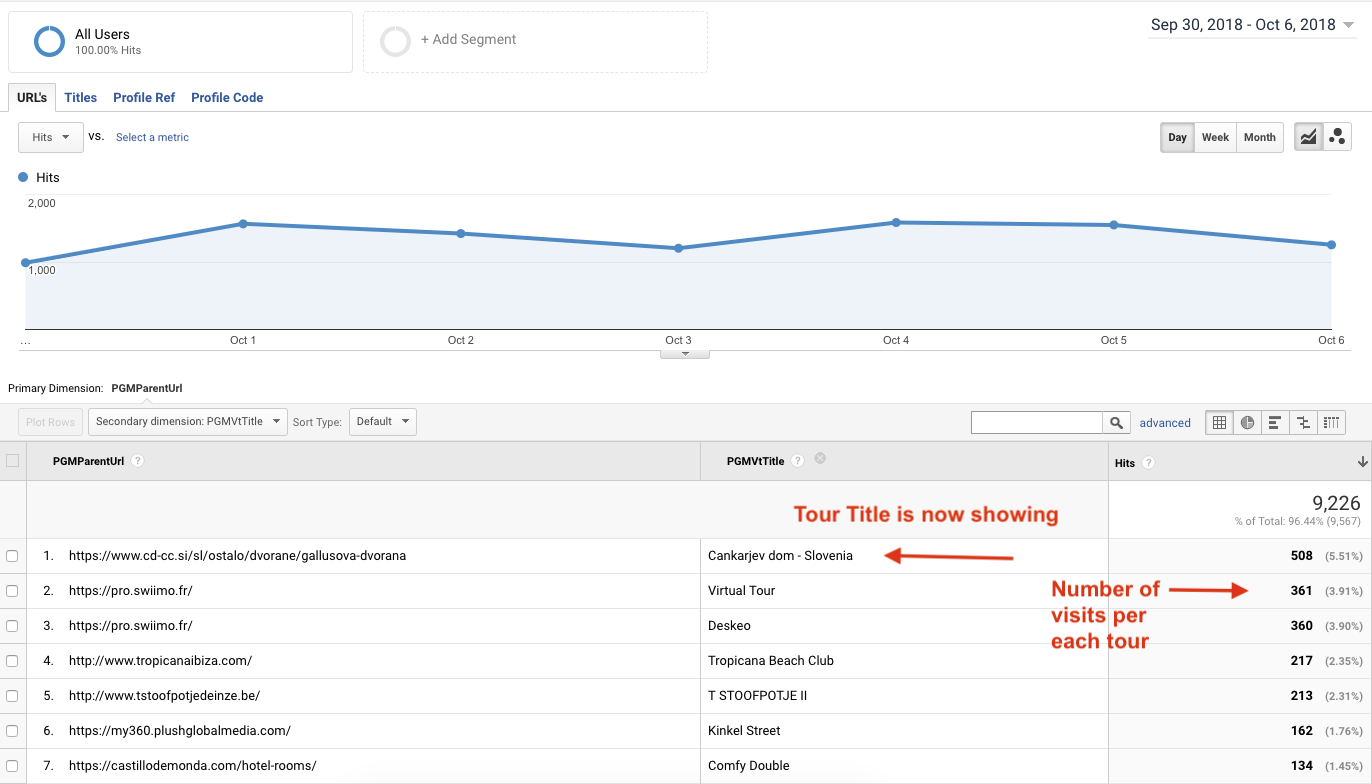Open the my360.plushglobalmedia.com URL
1372x784 pixels.
[180, 731]
